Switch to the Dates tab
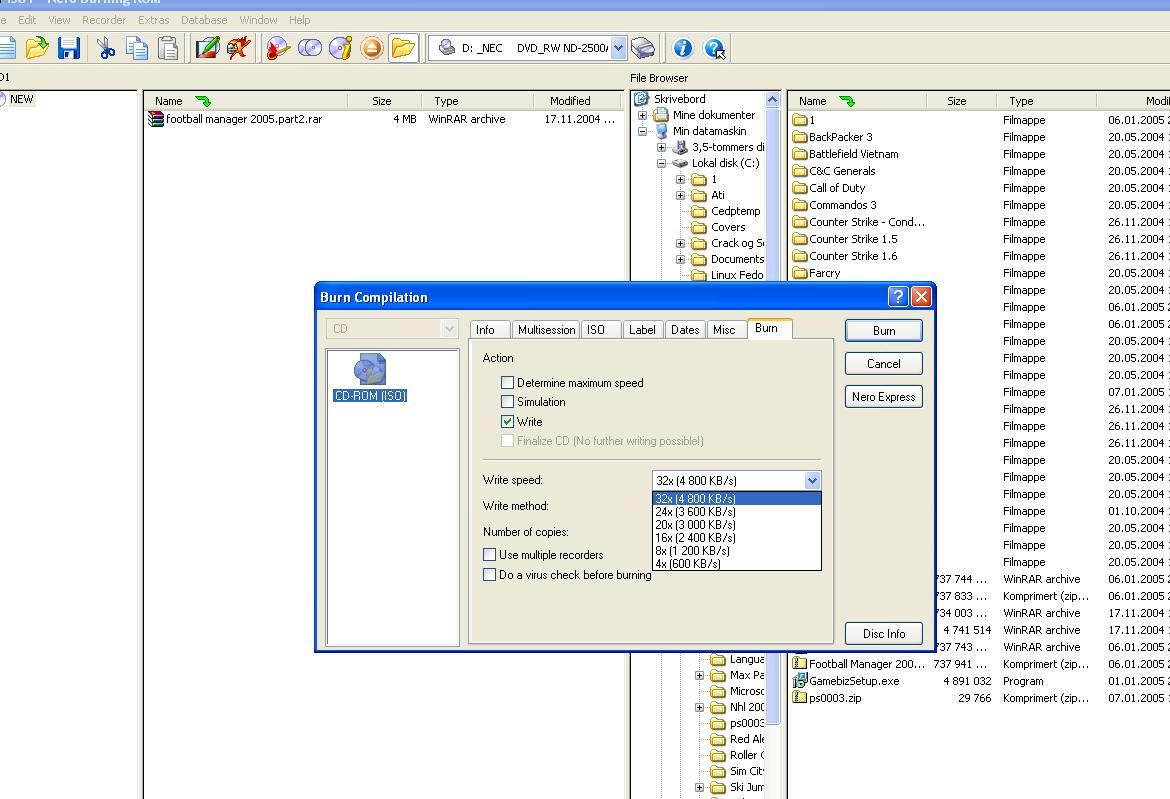Image resolution: width=1170 pixels, height=799 pixels. tap(685, 330)
